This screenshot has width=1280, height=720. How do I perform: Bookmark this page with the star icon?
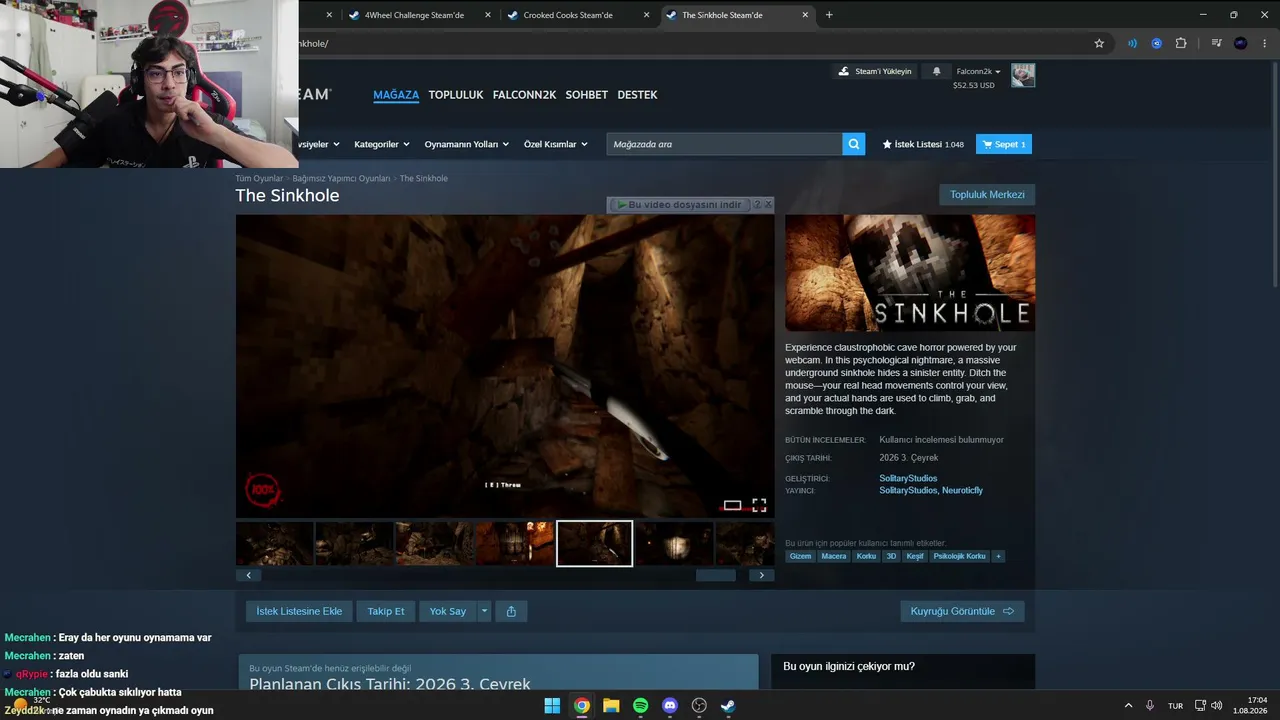pyautogui.click(x=1099, y=43)
